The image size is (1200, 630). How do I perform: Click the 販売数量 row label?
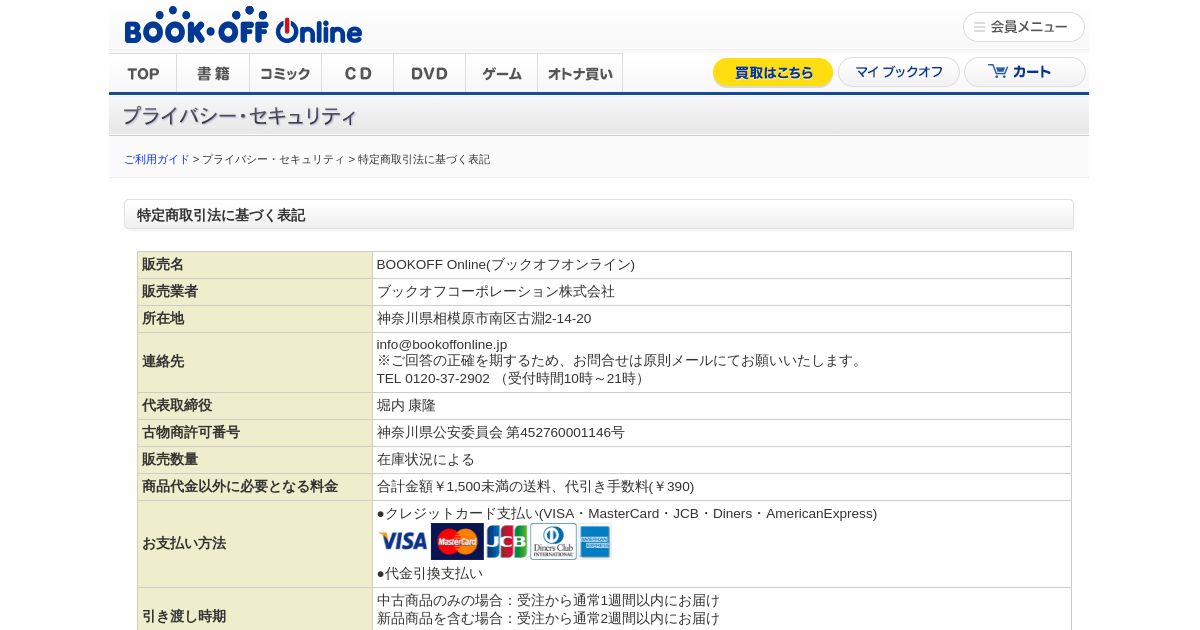pos(255,460)
